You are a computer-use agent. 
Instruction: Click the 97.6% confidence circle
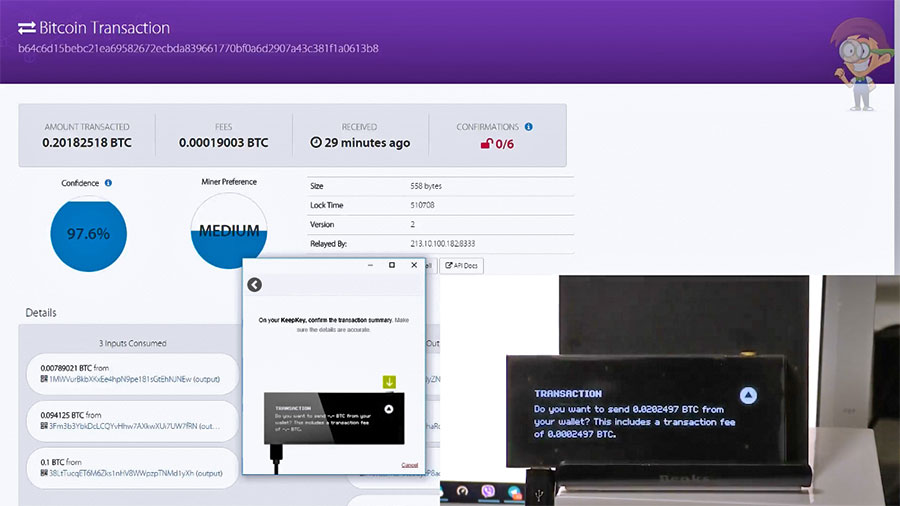(x=88, y=233)
